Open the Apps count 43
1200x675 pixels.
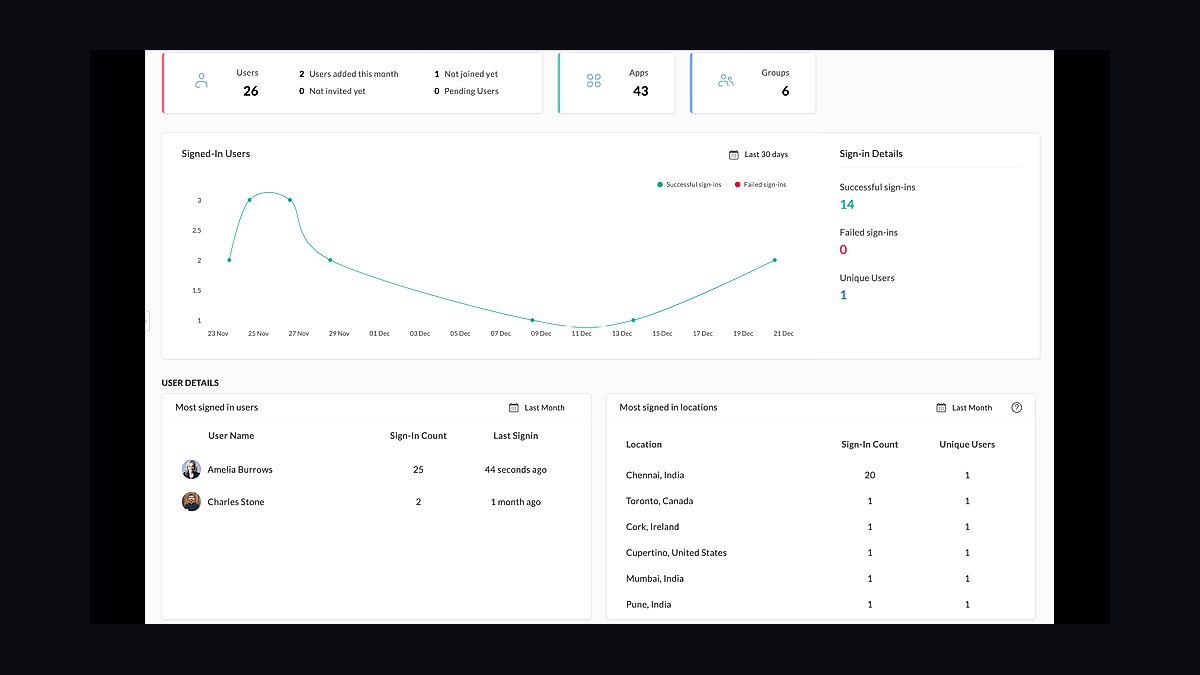tap(641, 91)
